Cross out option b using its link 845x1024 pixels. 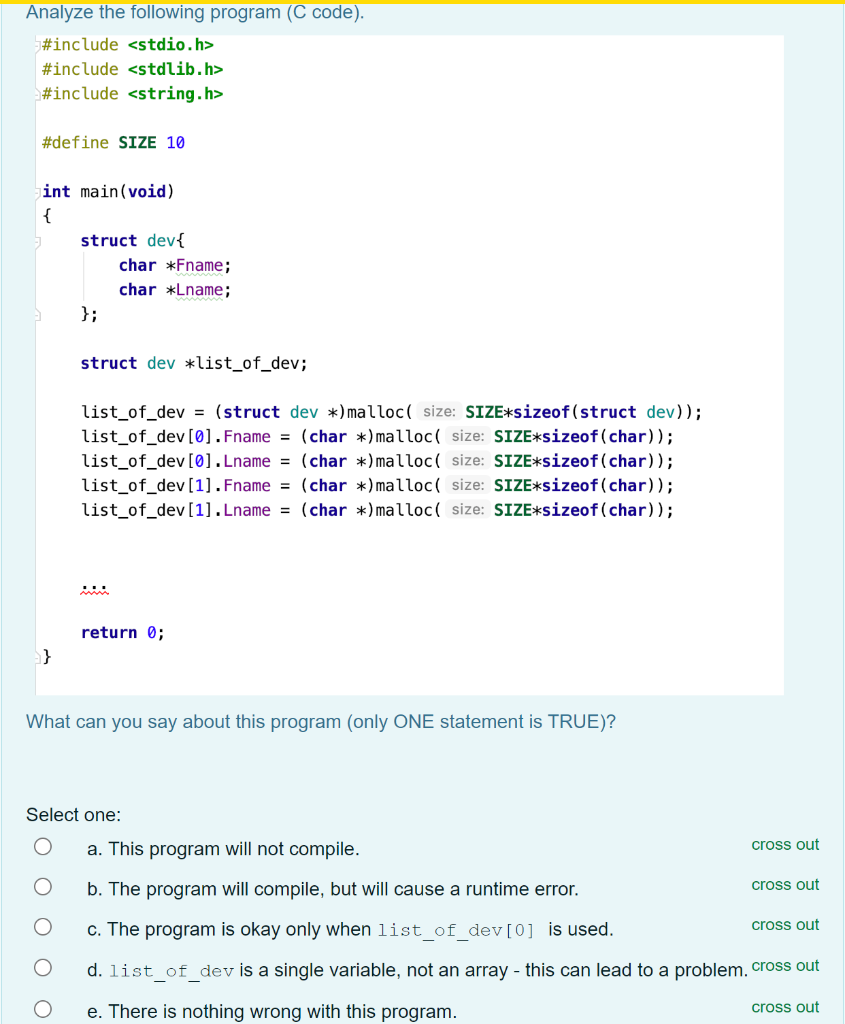point(785,884)
